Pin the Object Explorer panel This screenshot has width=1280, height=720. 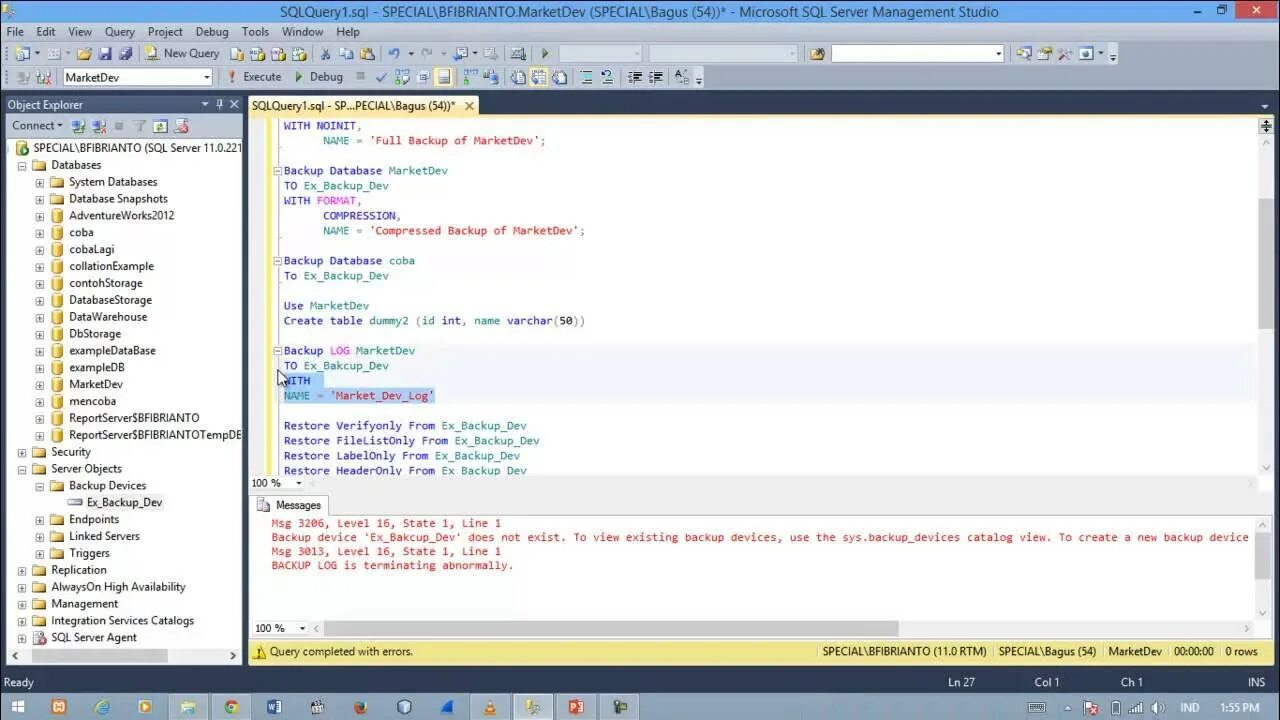click(x=220, y=104)
